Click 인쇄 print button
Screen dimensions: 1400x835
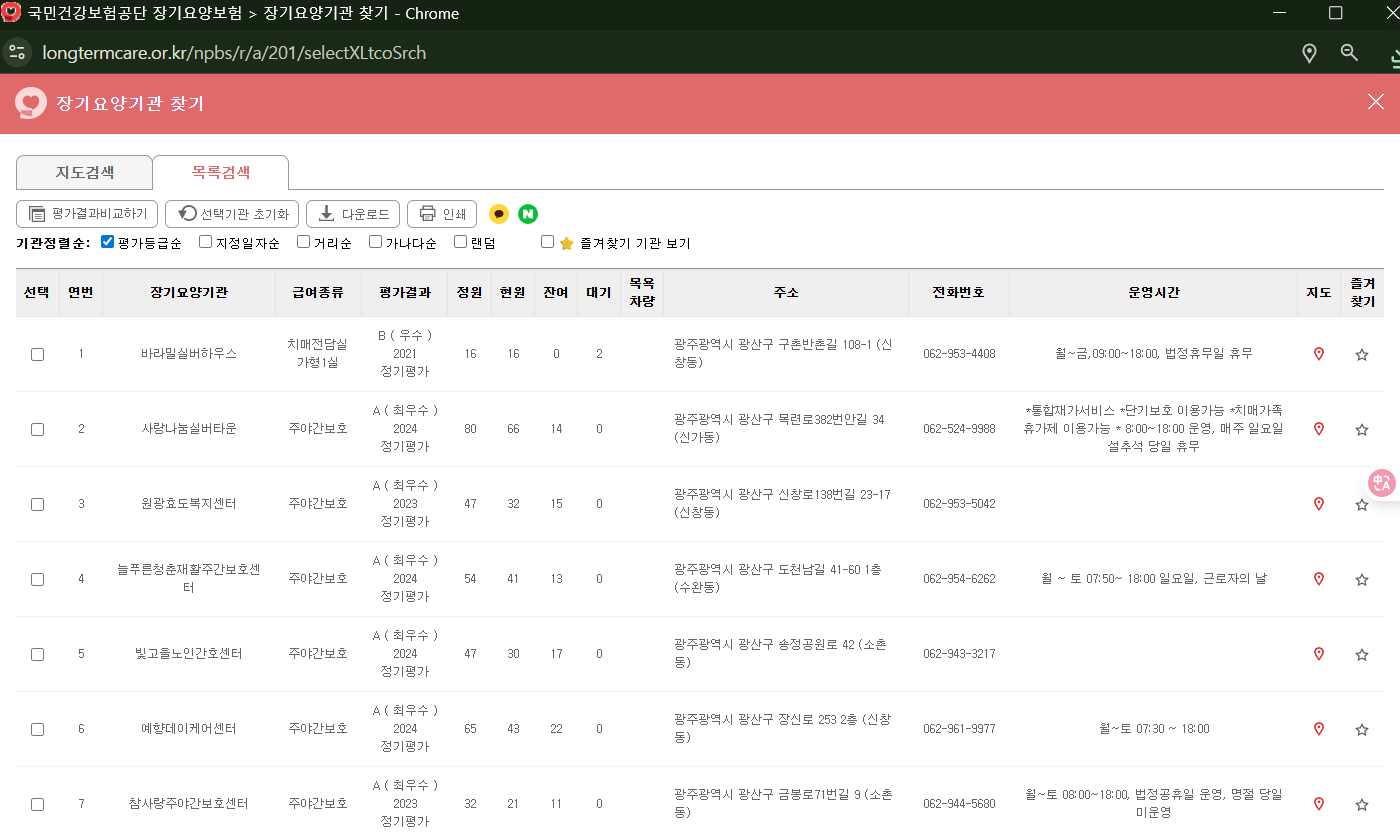click(442, 214)
